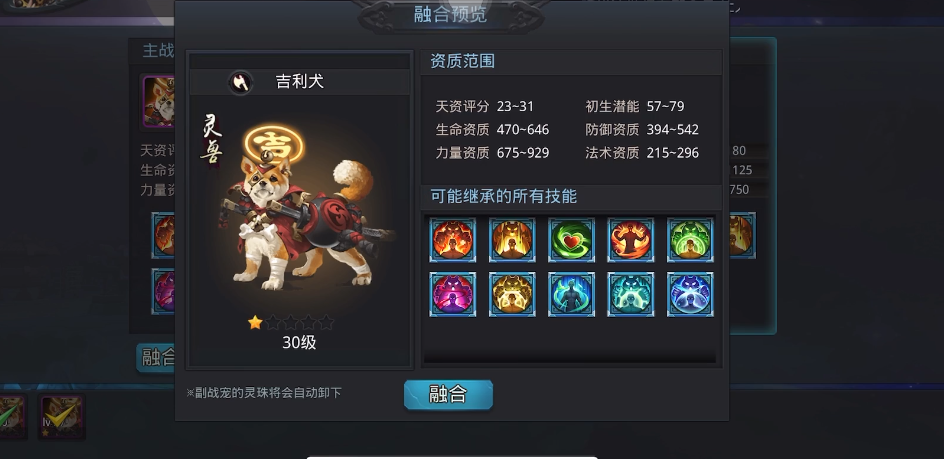This screenshot has height=459, width=944.
Task: Tap the magenta purple demon skill icon
Action: 453,294
